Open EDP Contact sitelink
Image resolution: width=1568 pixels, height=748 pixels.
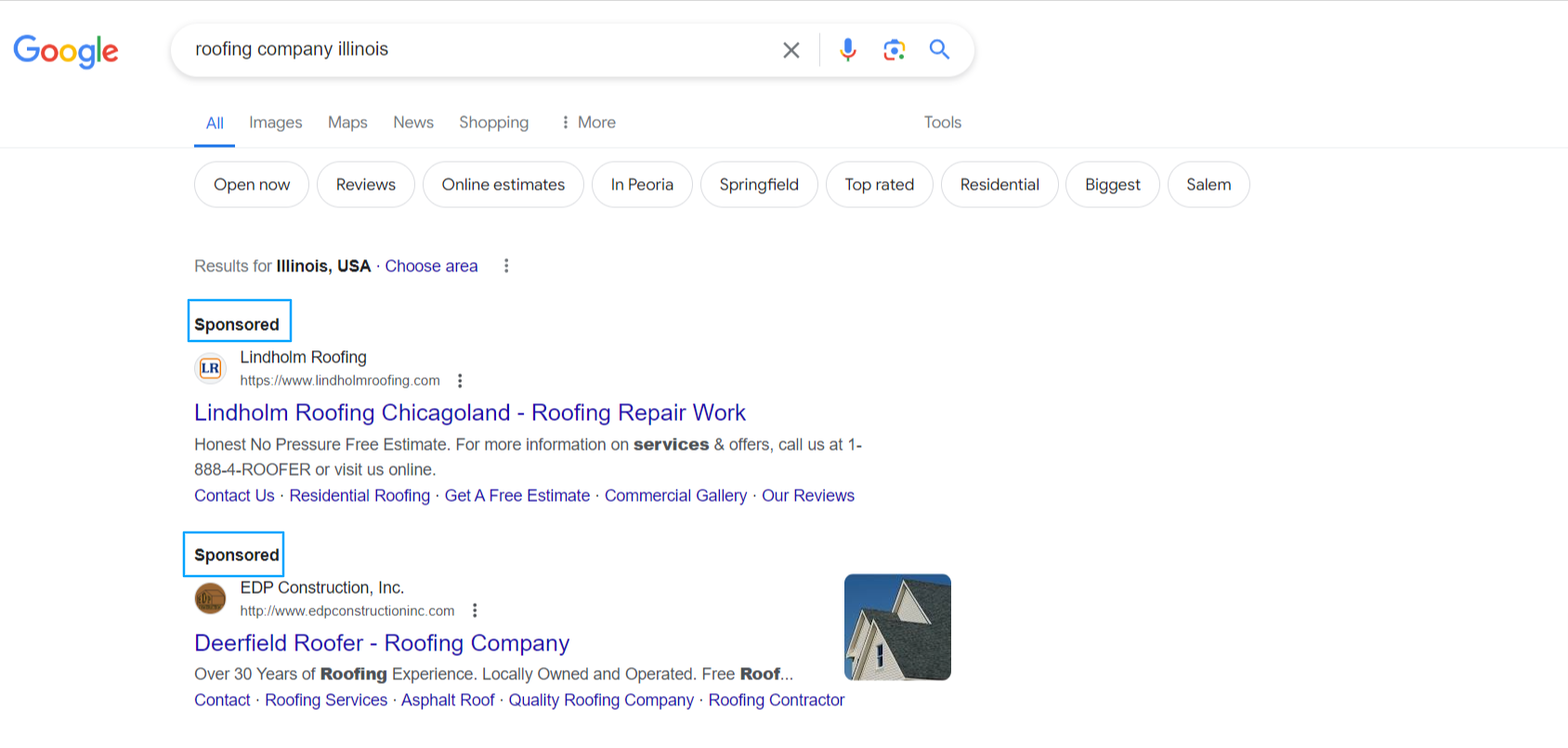(x=222, y=700)
